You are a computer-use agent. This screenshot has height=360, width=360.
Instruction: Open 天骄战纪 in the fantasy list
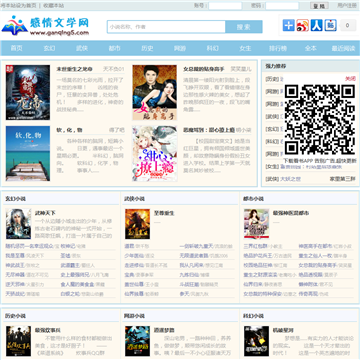click(x=15, y=294)
